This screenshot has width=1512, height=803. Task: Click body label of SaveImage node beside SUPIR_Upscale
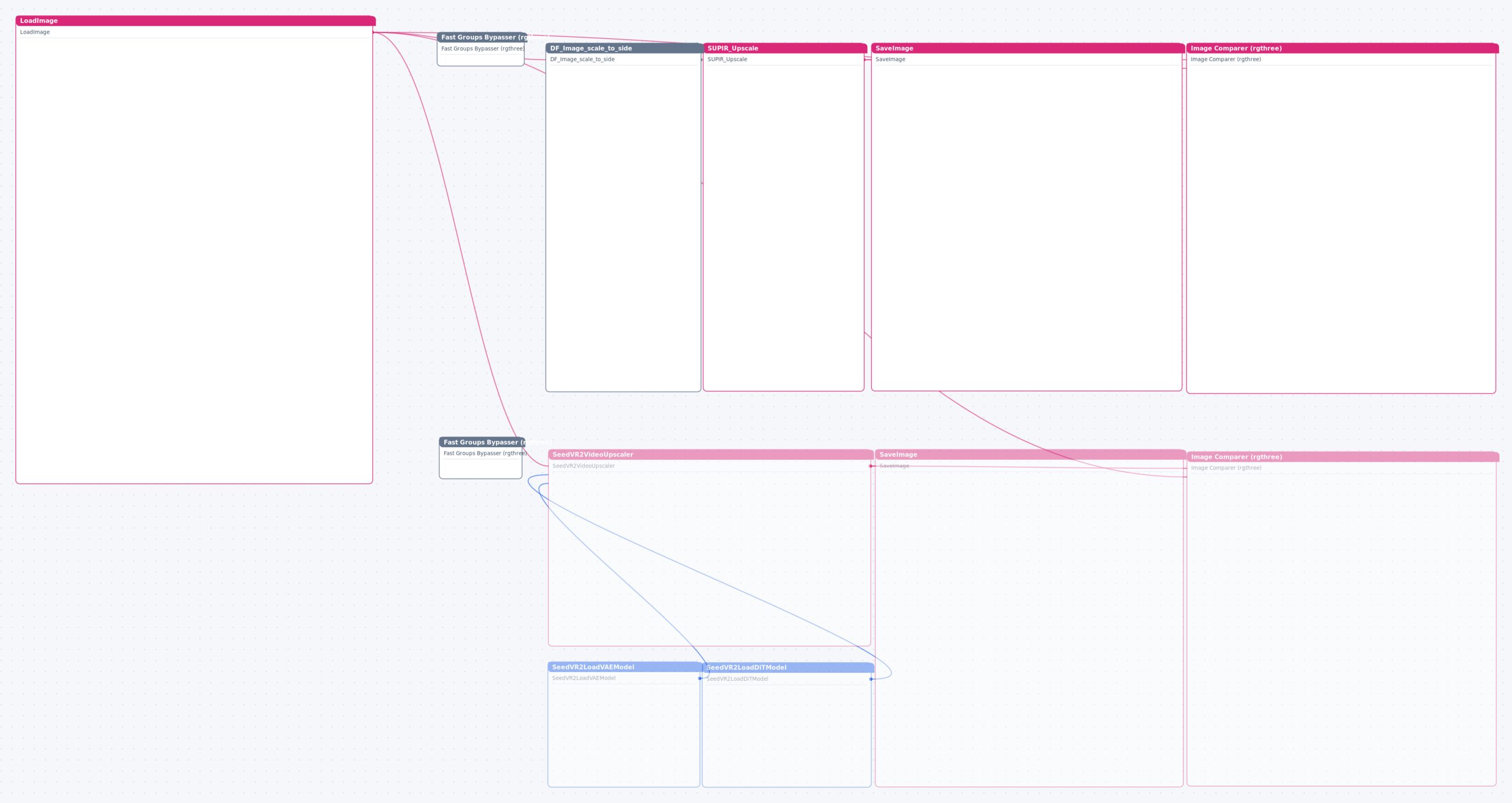click(x=890, y=59)
